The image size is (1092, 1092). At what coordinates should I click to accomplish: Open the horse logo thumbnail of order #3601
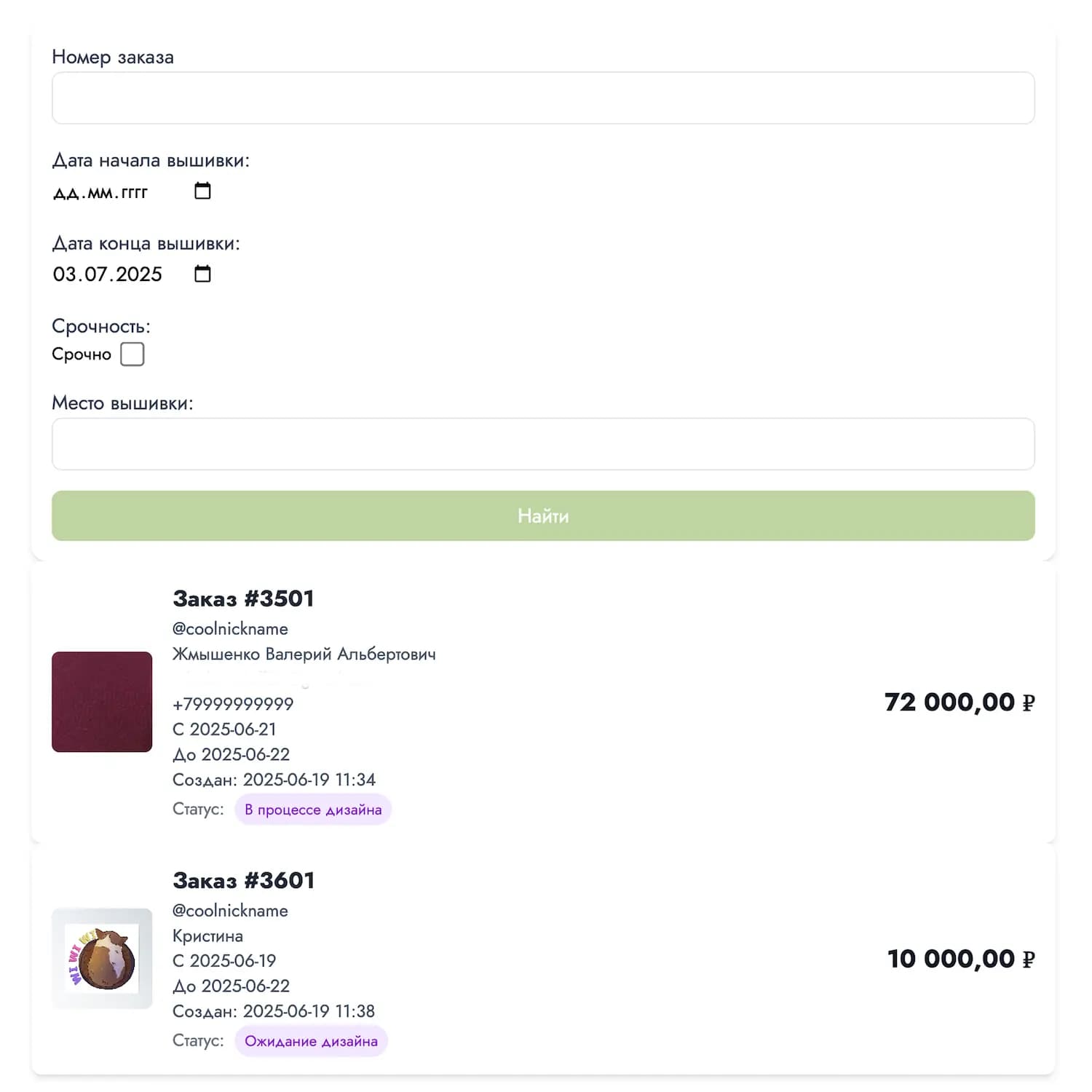pyautogui.click(x=102, y=959)
